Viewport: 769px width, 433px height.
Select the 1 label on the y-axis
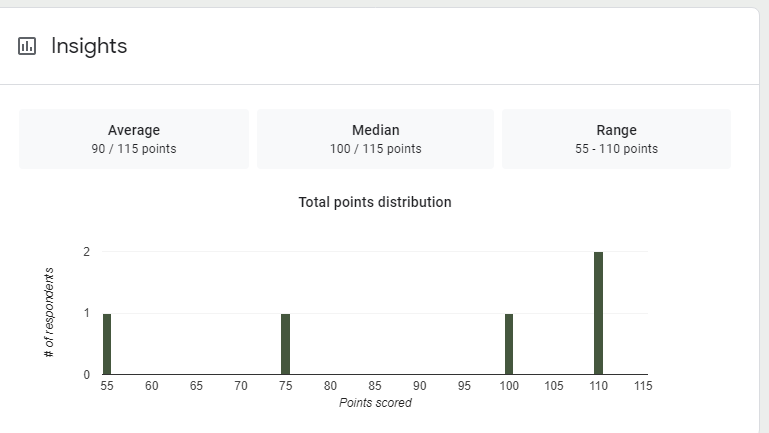tap(87, 313)
